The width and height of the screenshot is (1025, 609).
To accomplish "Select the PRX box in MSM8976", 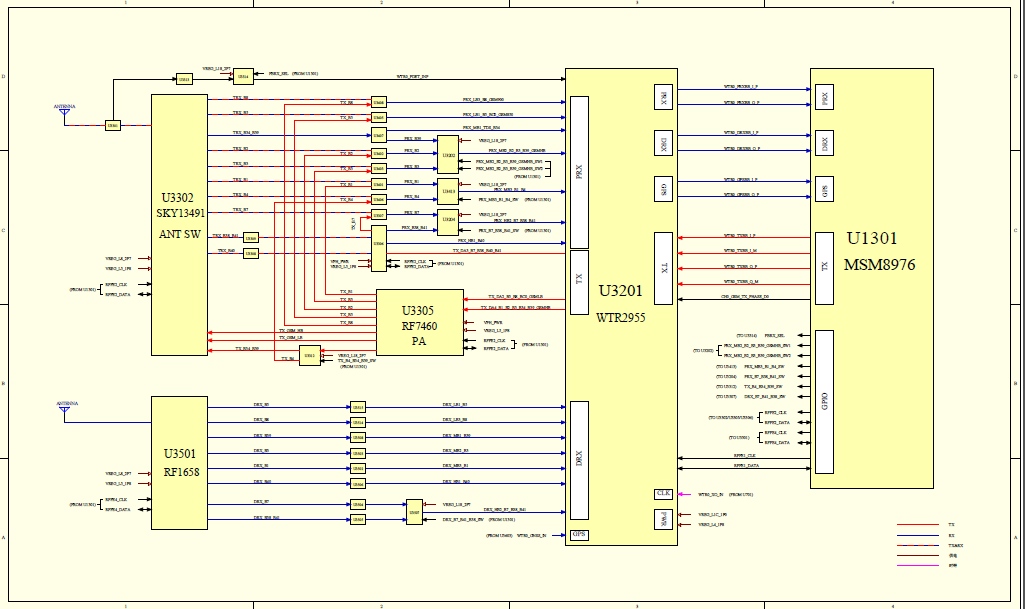I will coord(824,97).
